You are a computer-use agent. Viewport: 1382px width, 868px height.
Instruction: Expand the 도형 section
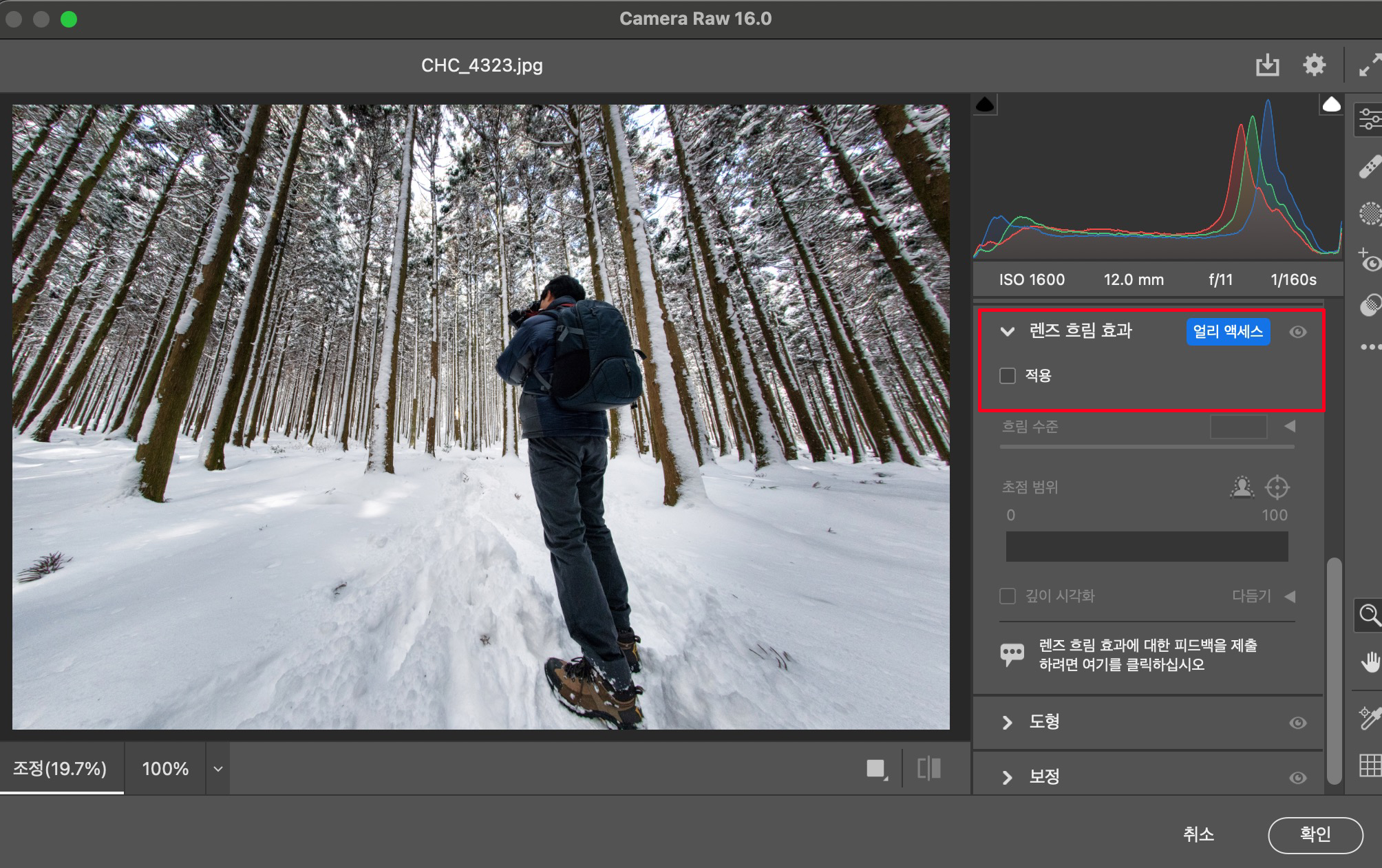[x=1008, y=723]
